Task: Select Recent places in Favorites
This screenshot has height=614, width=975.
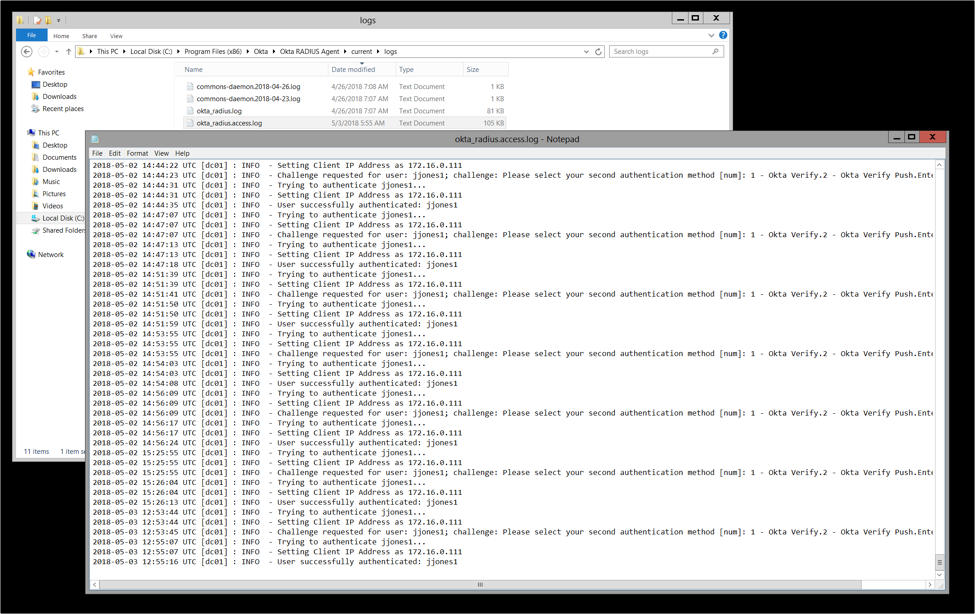Action: [62, 109]
